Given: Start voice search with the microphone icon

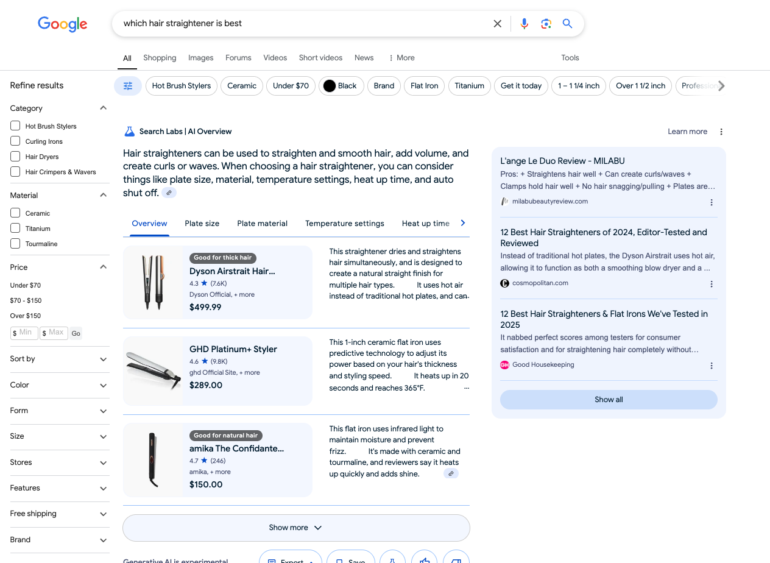Looking at the screenshot, I should click(x=524, y=24).
